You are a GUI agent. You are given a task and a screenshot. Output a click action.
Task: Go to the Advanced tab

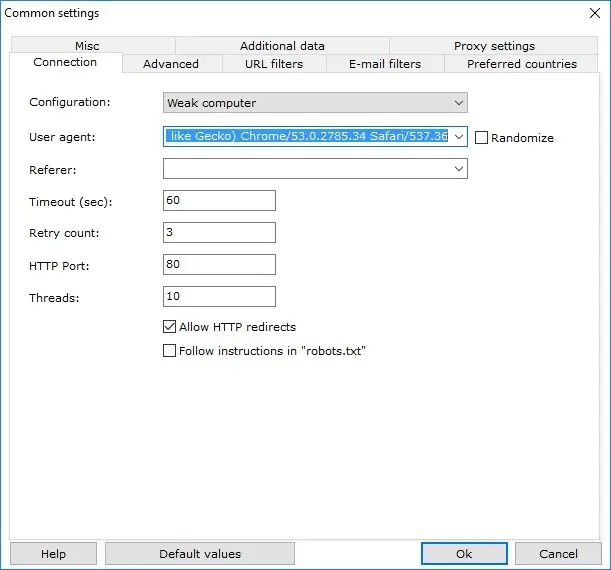171,64
